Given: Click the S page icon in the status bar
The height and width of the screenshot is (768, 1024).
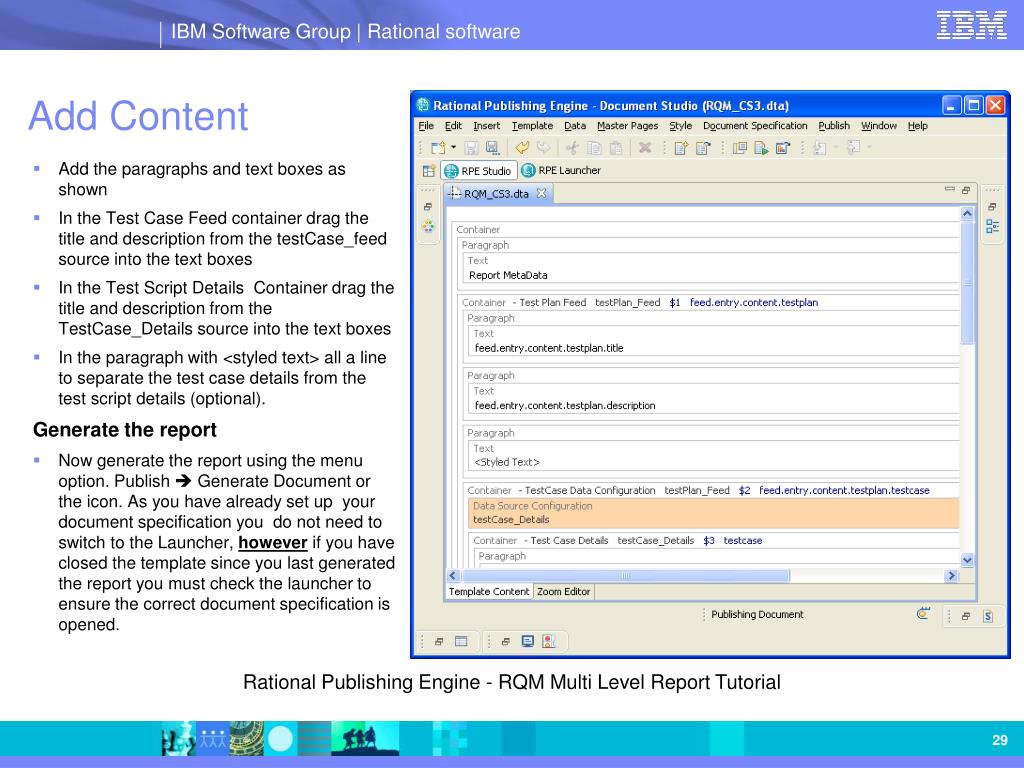Looking at the screenshot, I should click(x=988, y=616).
